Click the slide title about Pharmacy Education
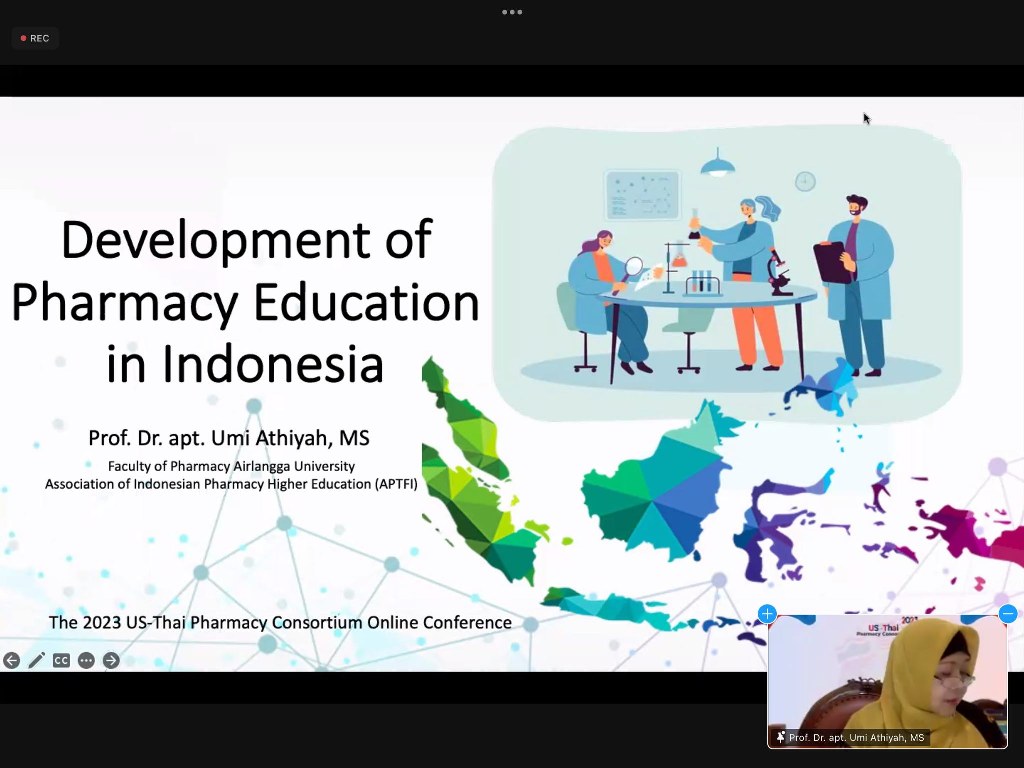Image resolution: width=1024 pixels, height=768 pixels. point(245,302)
